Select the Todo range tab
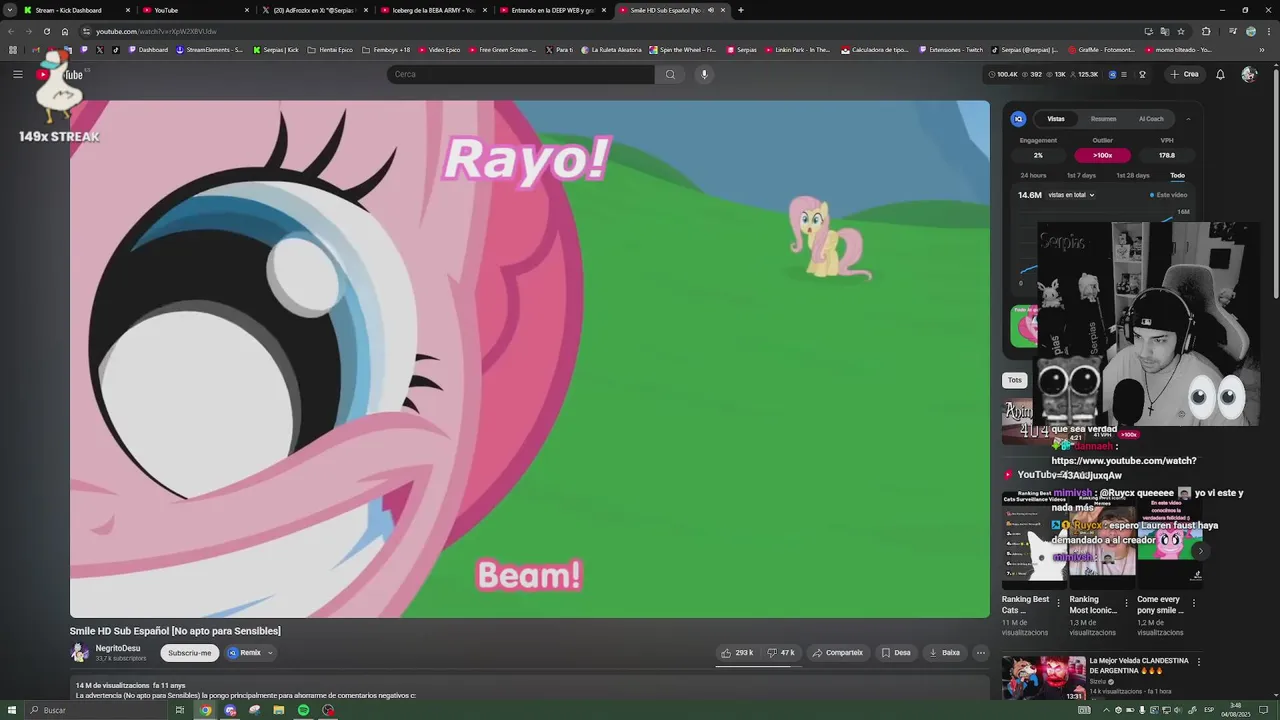Image resolution: width=1280 pixels, height=720 pixels. (x=1177, y=175)
